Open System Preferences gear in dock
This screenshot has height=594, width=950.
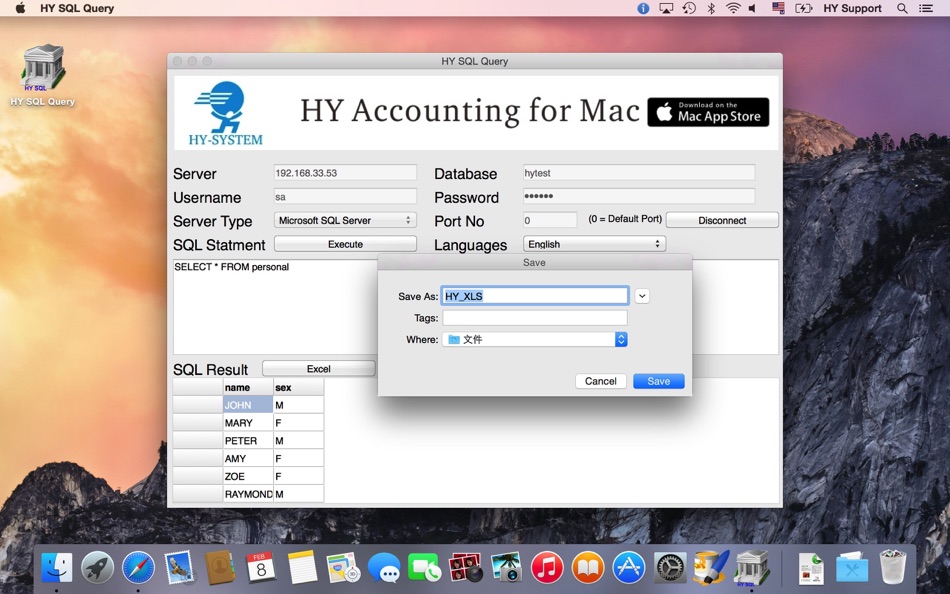point(669,568)
